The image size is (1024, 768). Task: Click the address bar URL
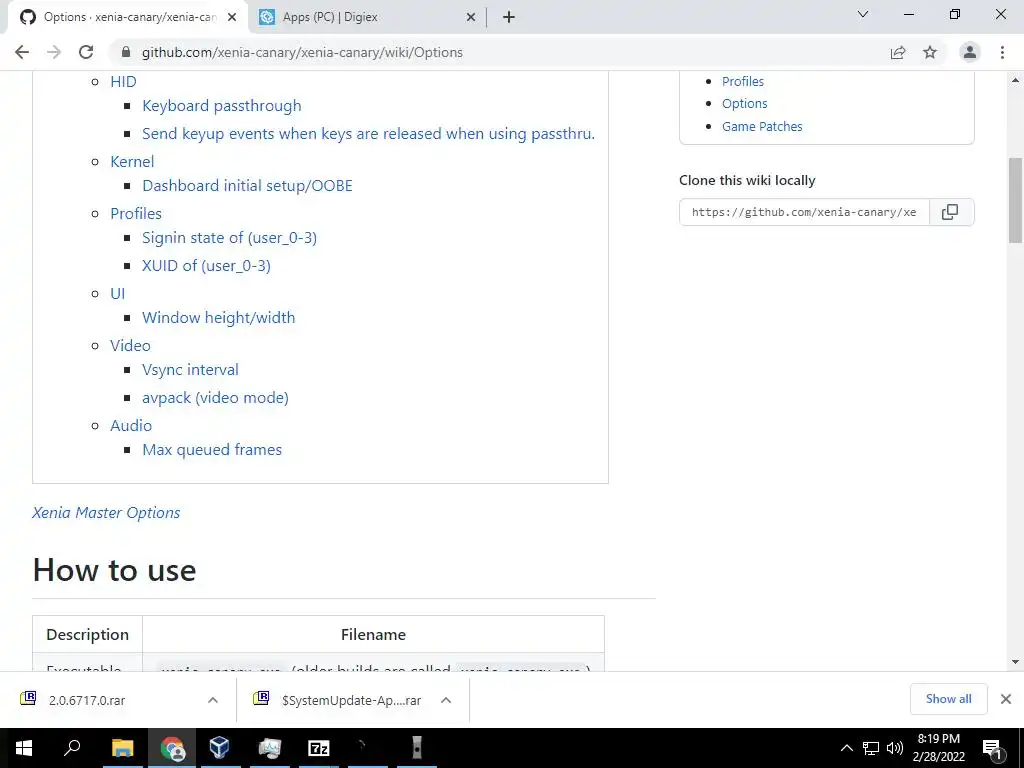coord(302,52)
